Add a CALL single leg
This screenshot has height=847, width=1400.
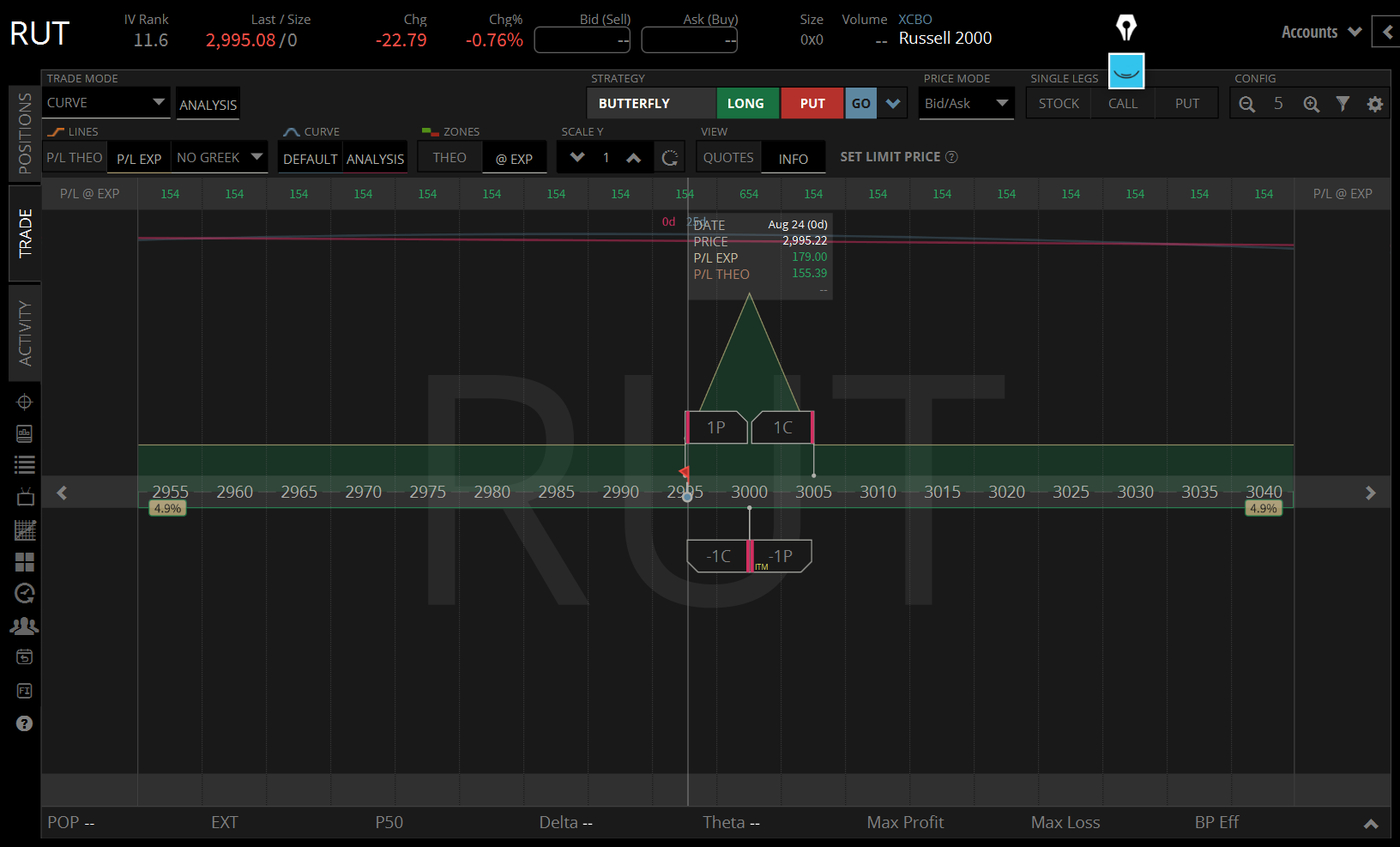click(x=1123, y=104)
